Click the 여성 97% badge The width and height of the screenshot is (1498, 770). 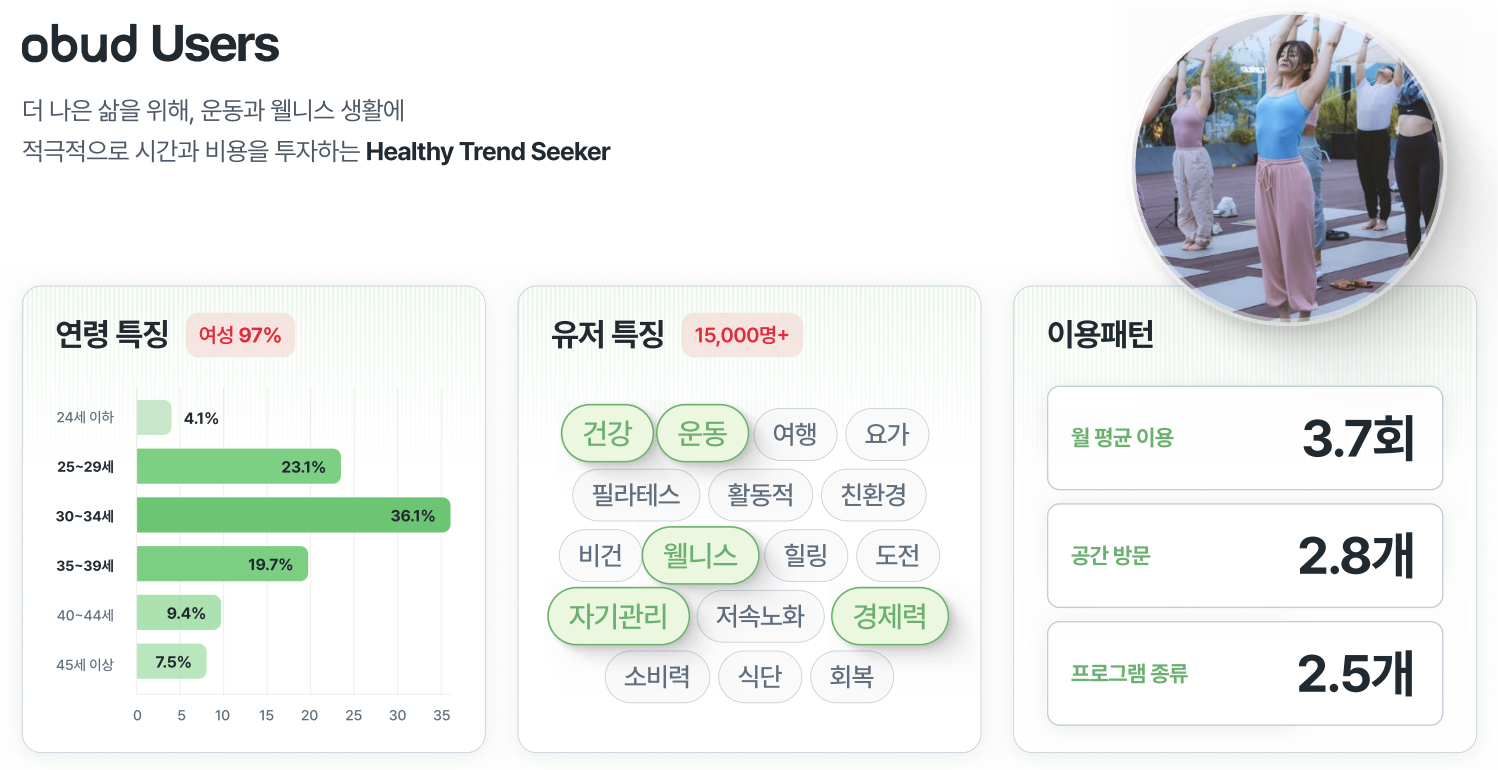[240, 335]
